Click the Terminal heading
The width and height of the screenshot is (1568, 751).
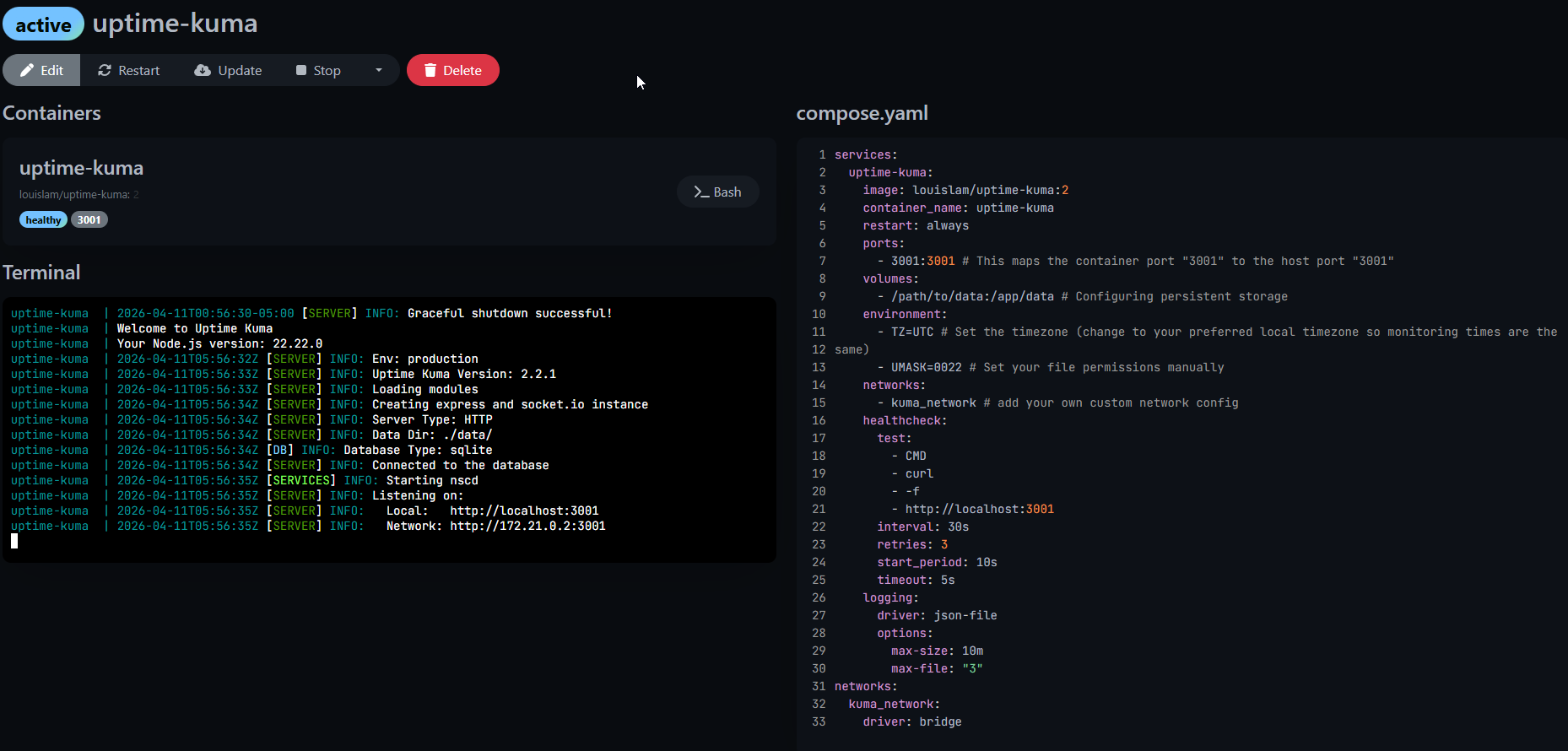[41, 273]
